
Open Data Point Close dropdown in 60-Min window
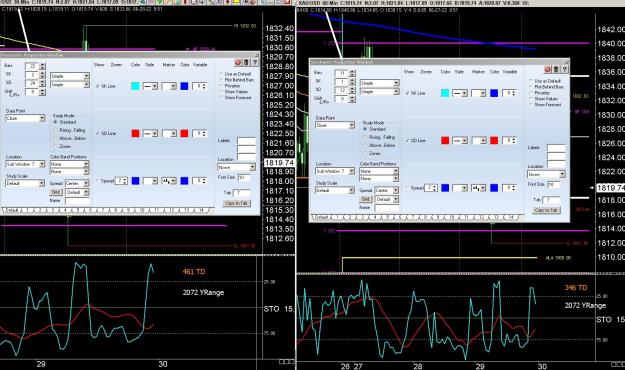[x=335, y=125]
